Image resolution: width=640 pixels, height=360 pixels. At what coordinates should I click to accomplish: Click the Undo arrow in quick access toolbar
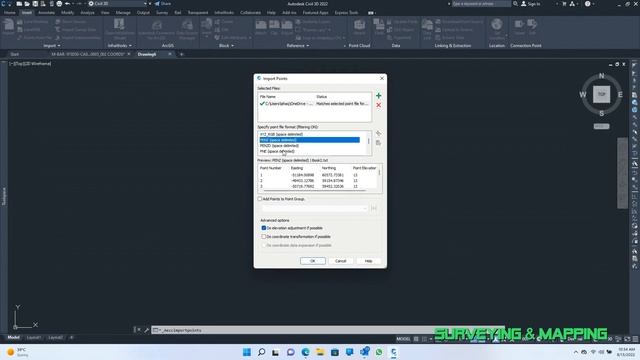click(68, 4)
